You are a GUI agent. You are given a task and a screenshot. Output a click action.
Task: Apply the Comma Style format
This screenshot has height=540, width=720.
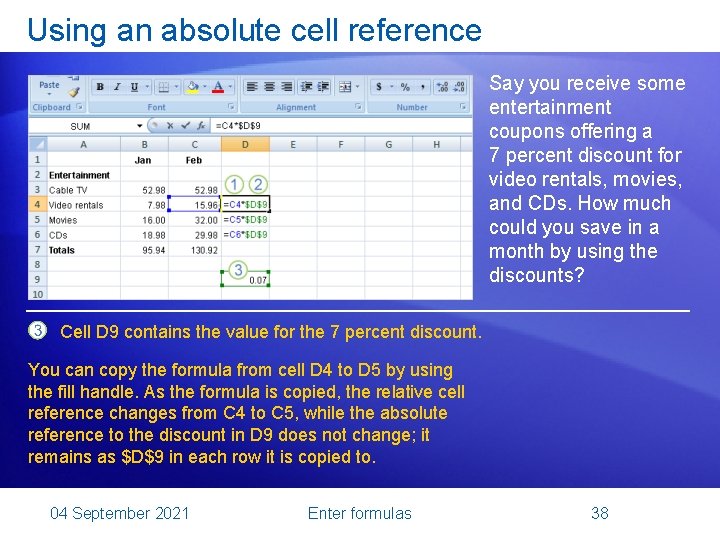click(x=422, y=87)
